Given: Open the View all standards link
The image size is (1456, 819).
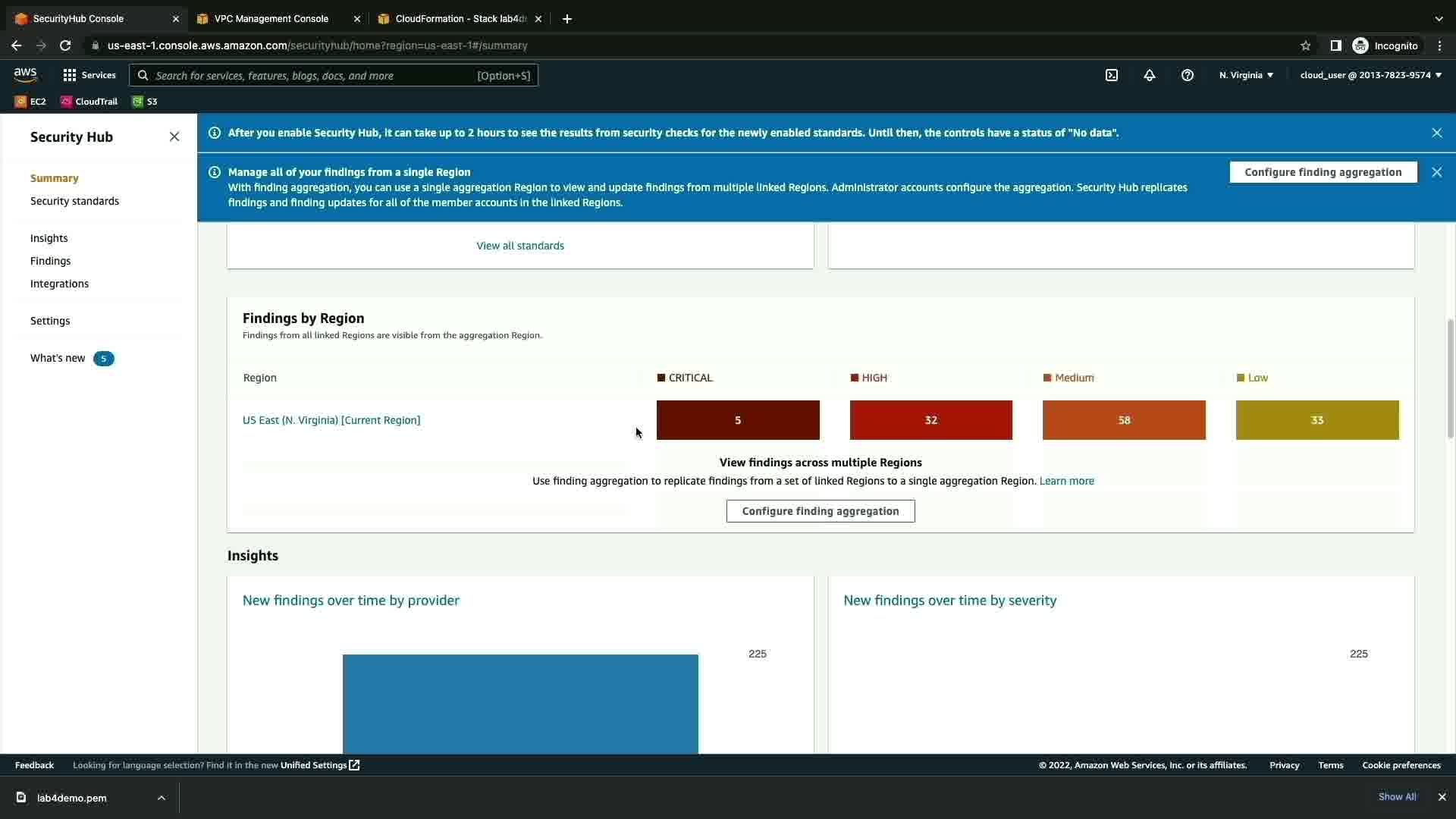Looking at the screenshot, I should [x=519, y=246].
